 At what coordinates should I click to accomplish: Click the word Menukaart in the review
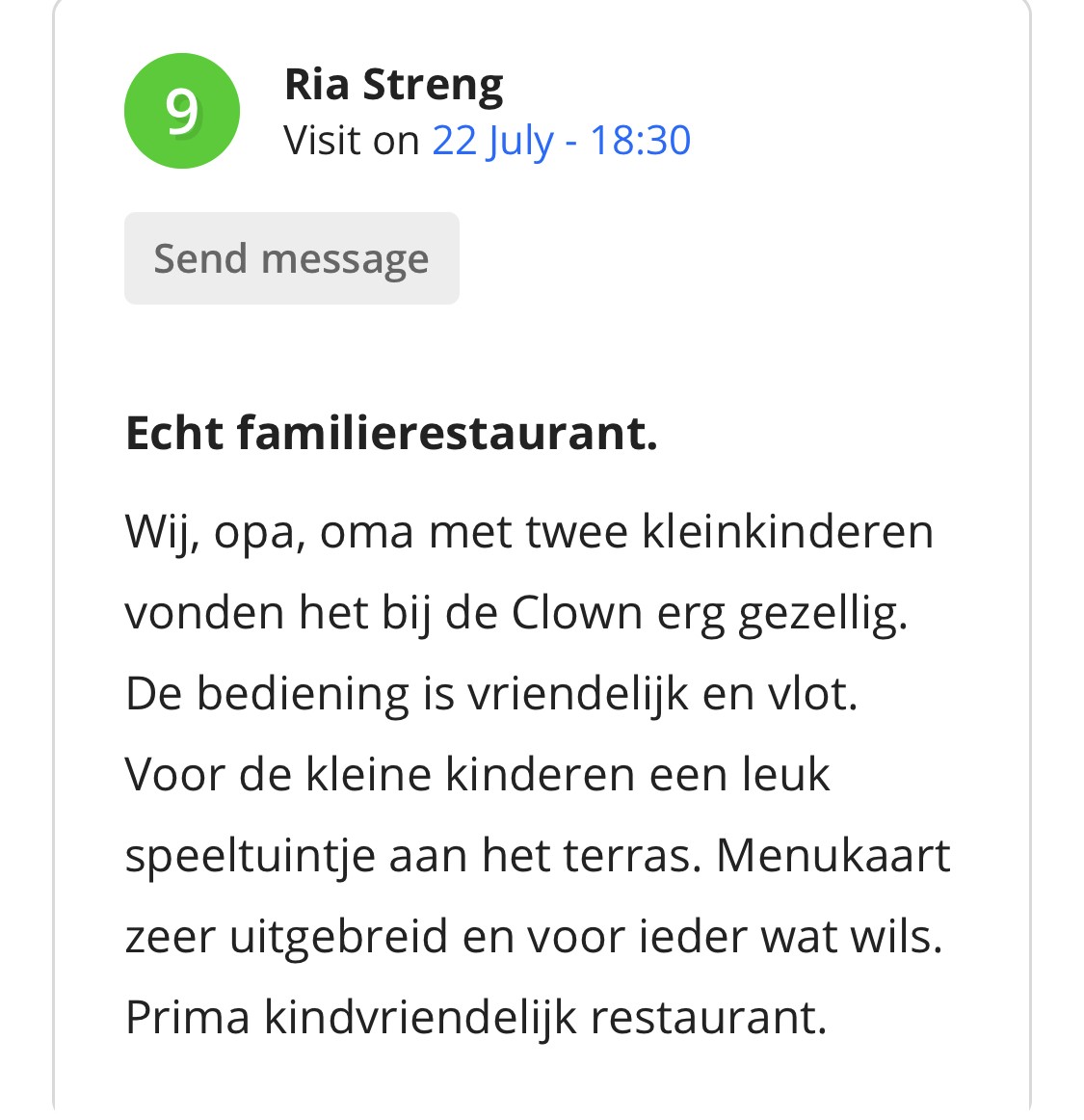click(x=833, y=856)
